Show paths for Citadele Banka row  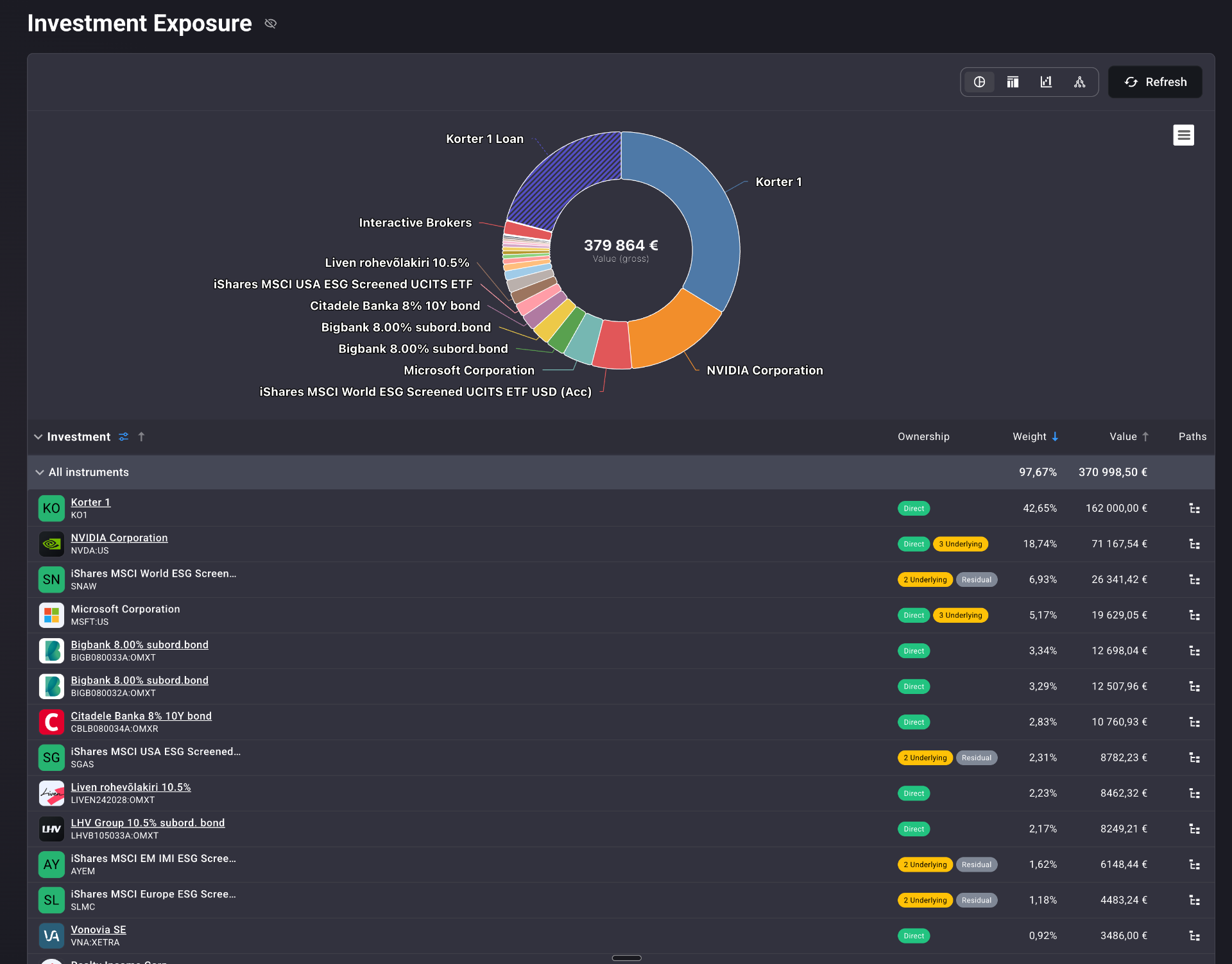[1194, 722]
